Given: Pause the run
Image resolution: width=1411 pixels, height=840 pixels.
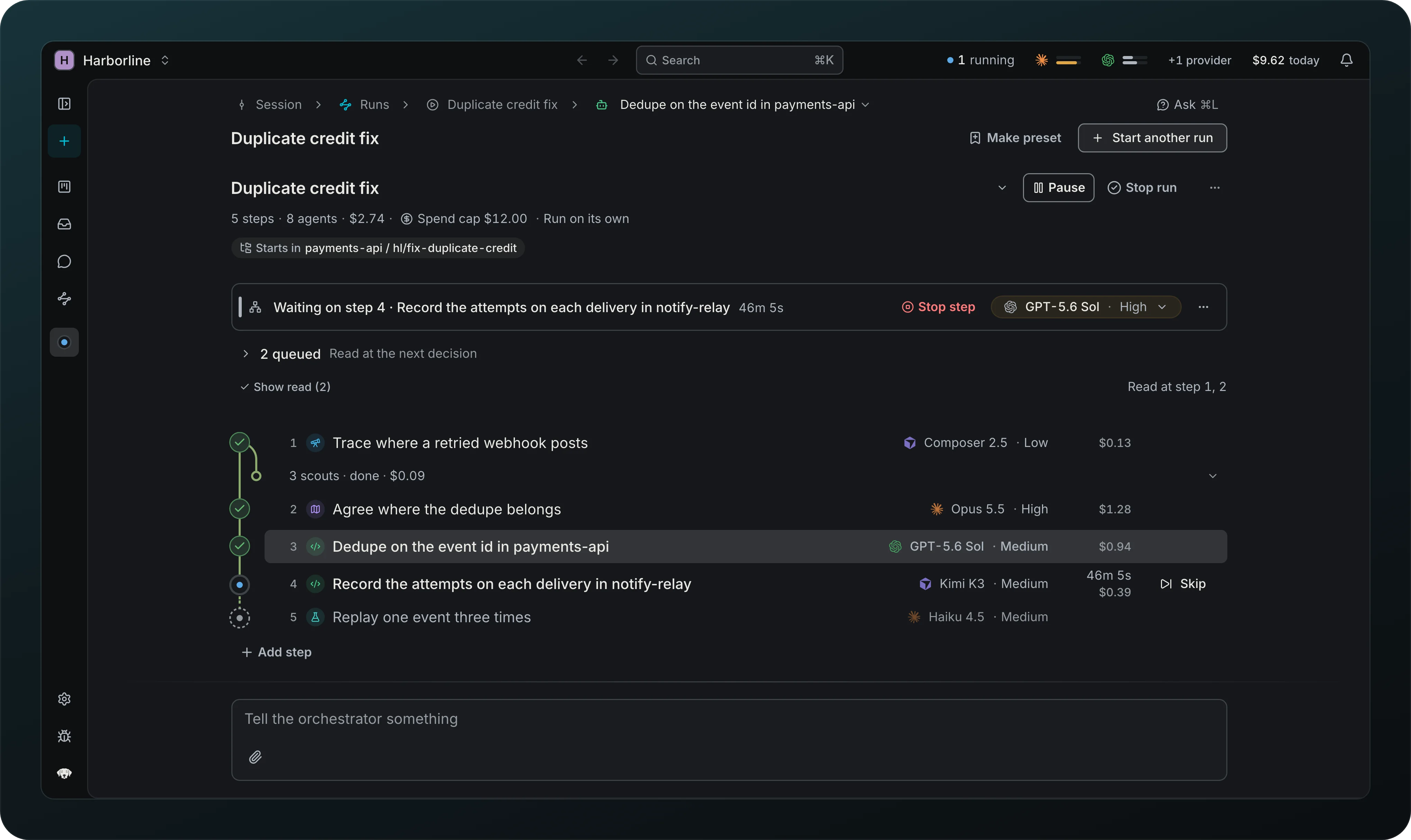Looking at the screenshot, I should coord(1058,188).
